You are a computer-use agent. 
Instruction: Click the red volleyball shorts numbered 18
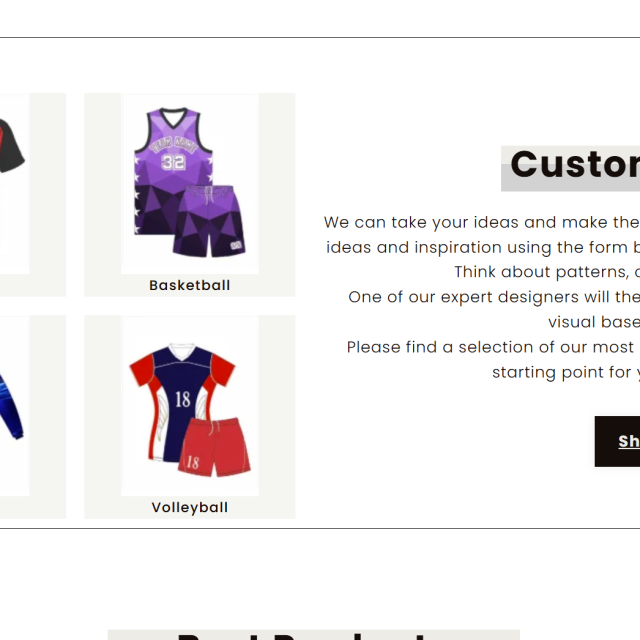tap(215, 447)
